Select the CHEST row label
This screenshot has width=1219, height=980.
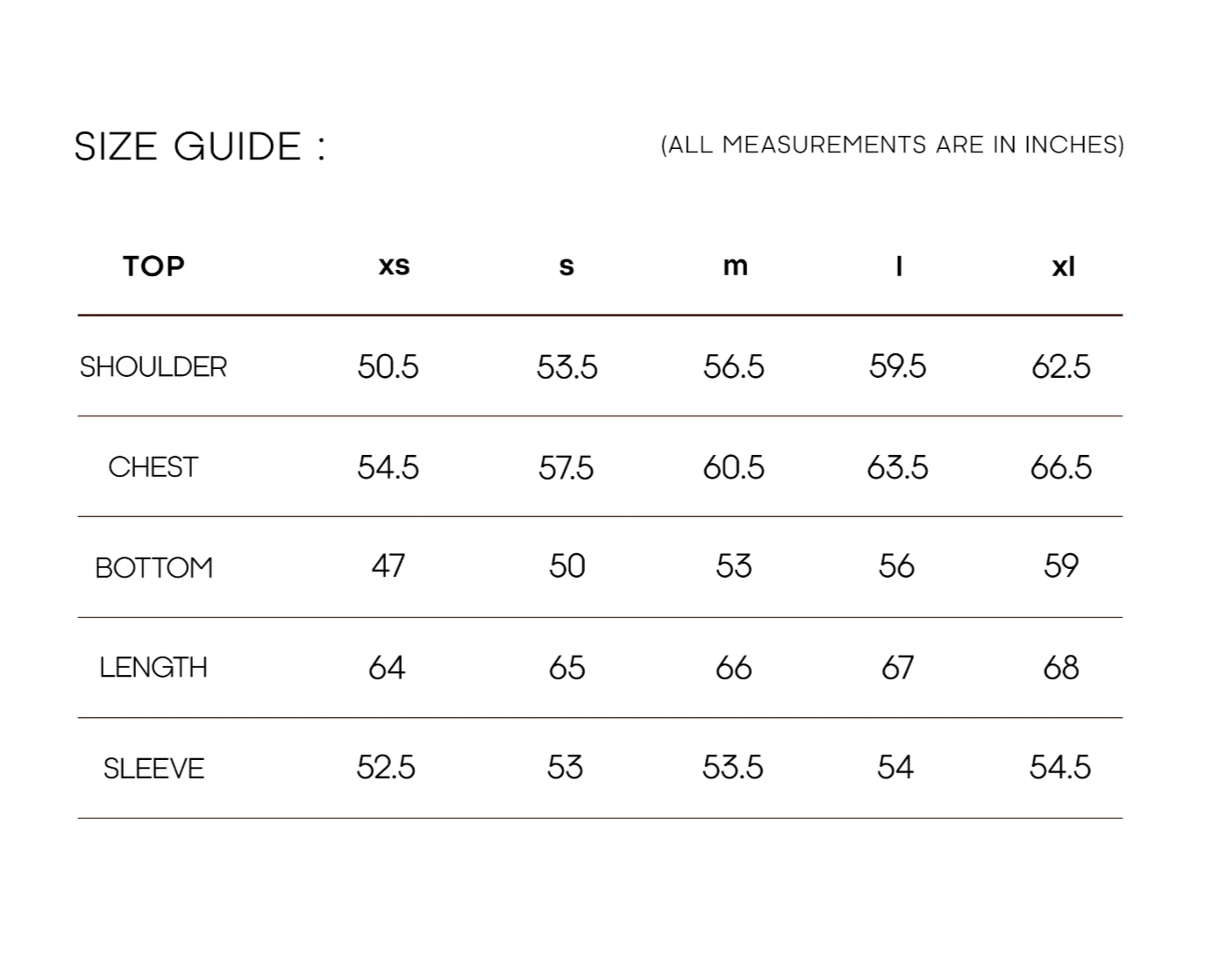point(153,467)
